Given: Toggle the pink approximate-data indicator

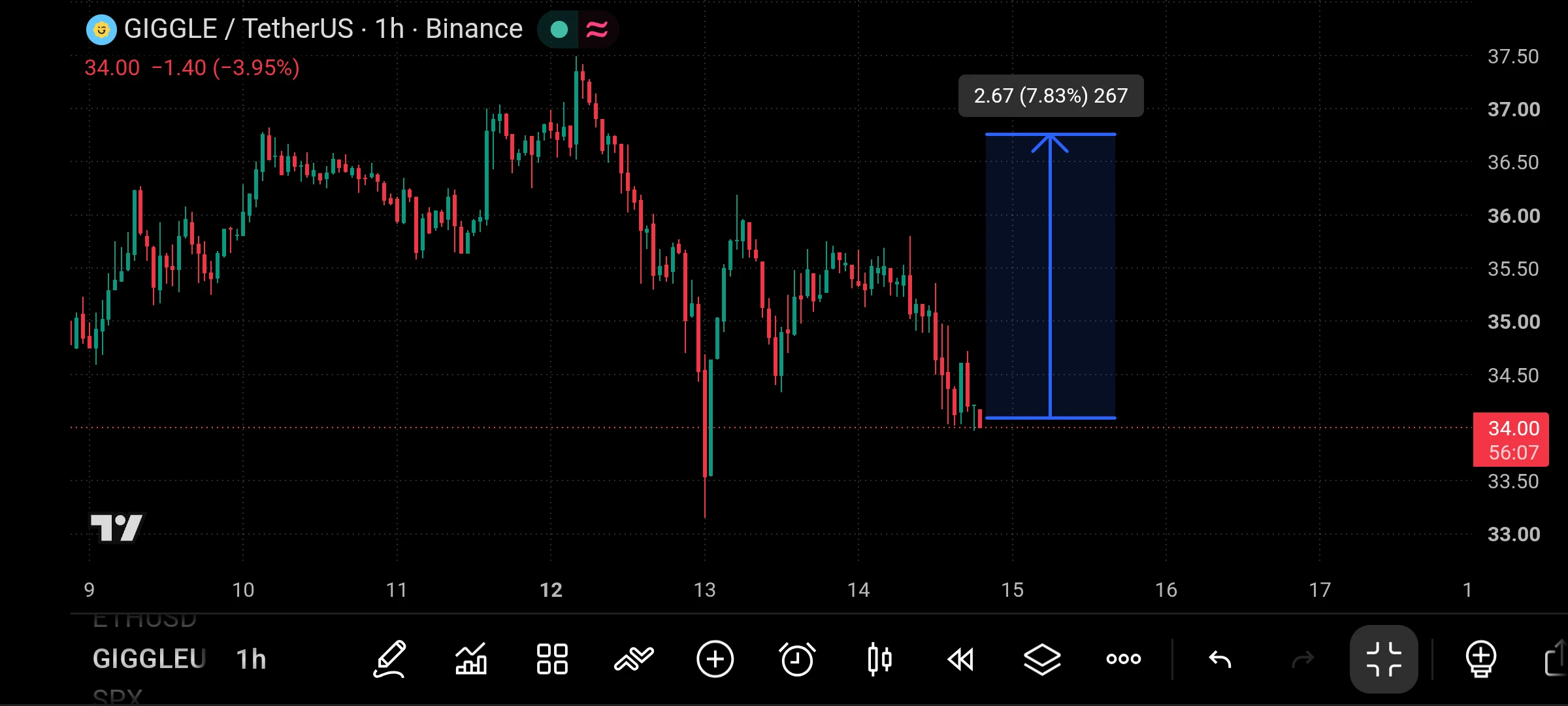Looking at the screenshot, I should point(597,29).
